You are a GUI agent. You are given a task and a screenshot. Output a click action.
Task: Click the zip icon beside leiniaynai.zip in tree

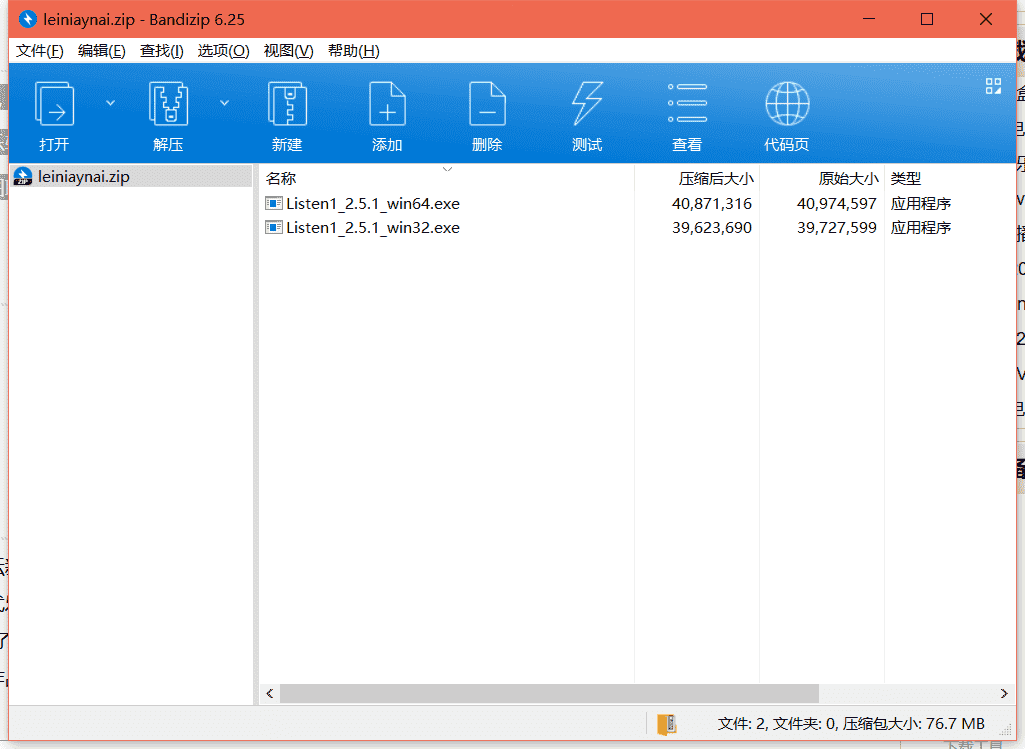23,176
